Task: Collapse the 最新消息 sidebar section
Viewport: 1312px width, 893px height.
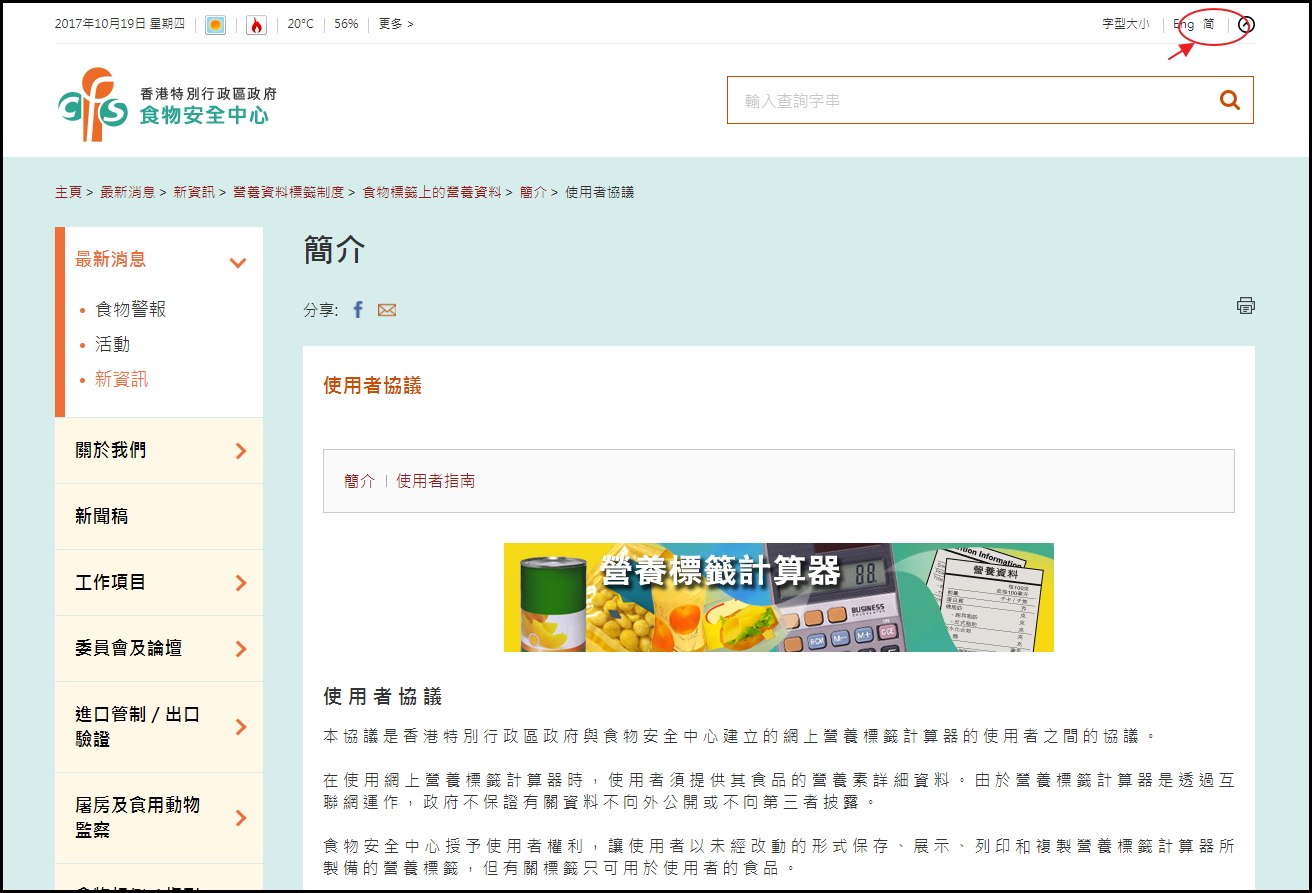Action: tap(238, 263)
